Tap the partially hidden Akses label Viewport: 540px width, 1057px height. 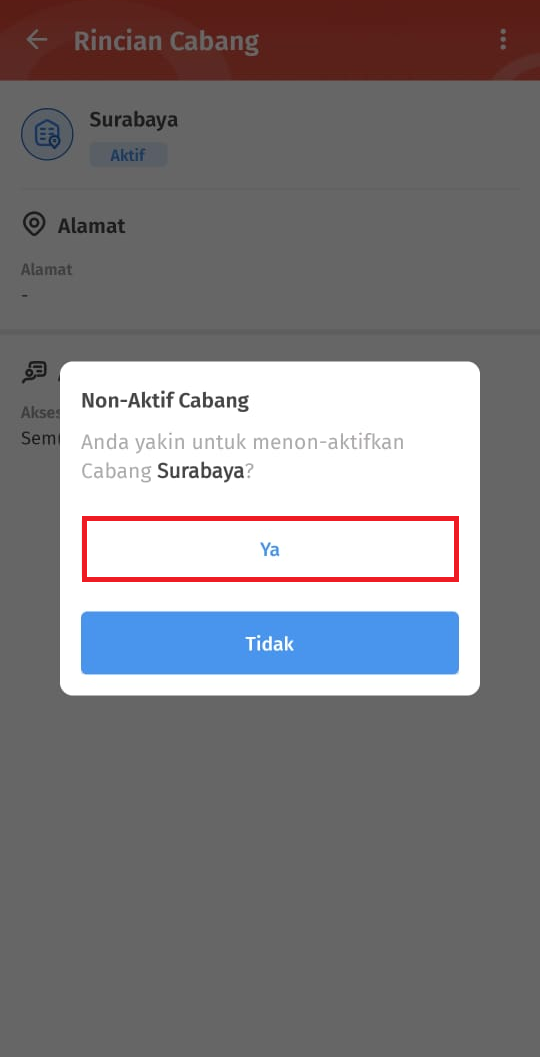[40, 413]
